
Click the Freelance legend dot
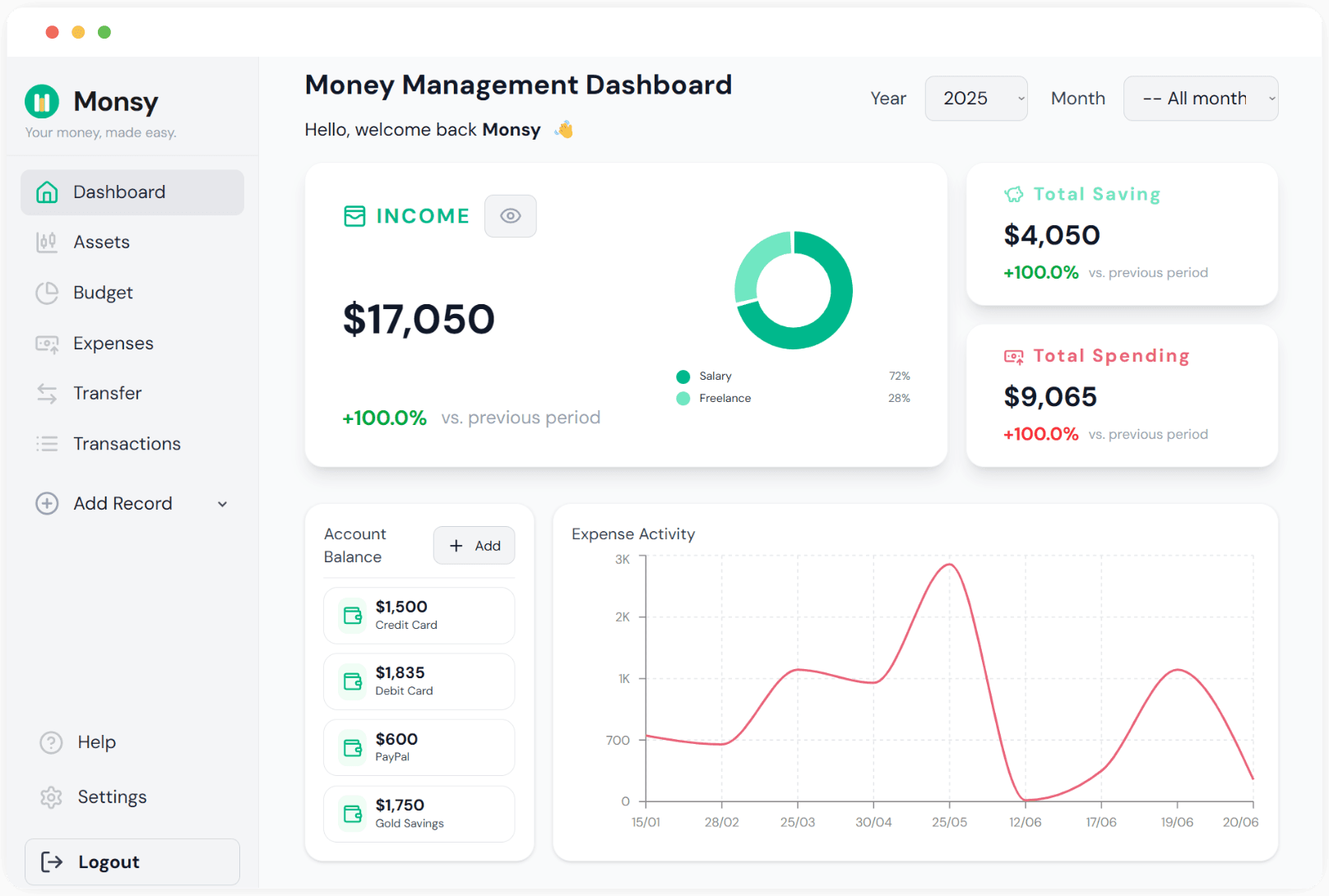pos(683,398)
